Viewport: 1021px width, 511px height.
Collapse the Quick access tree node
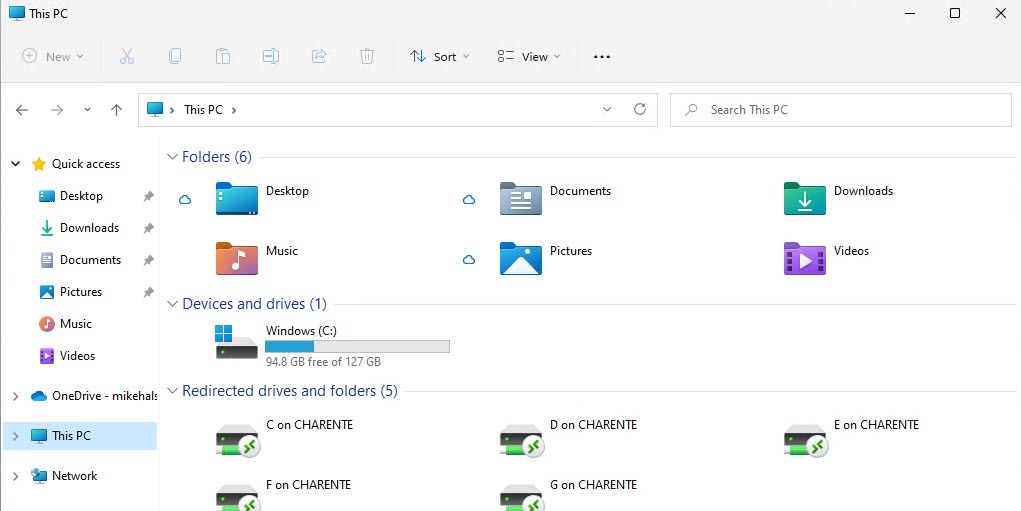coord(16,164)
